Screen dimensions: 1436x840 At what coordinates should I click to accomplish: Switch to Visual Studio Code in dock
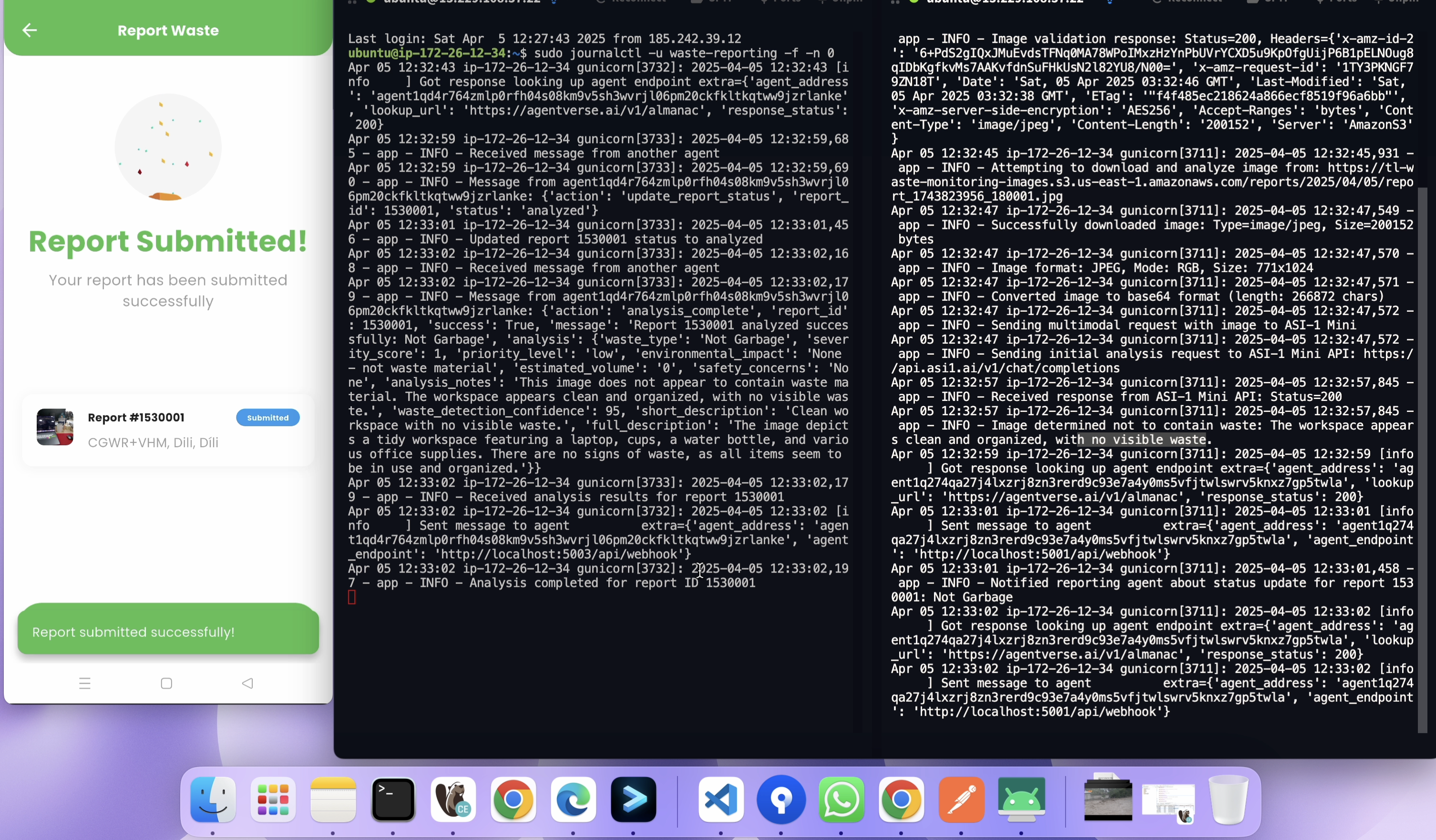(x=721, y=799)
